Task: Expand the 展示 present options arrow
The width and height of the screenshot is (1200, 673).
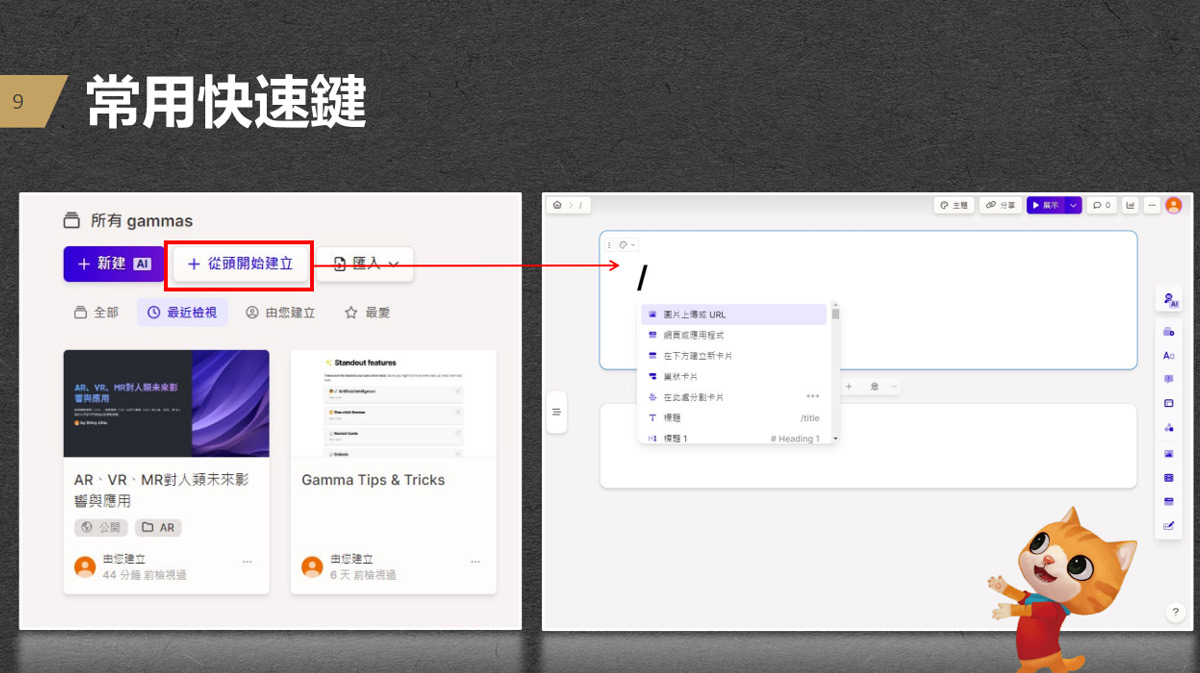Action: [x=1074, y=205]
